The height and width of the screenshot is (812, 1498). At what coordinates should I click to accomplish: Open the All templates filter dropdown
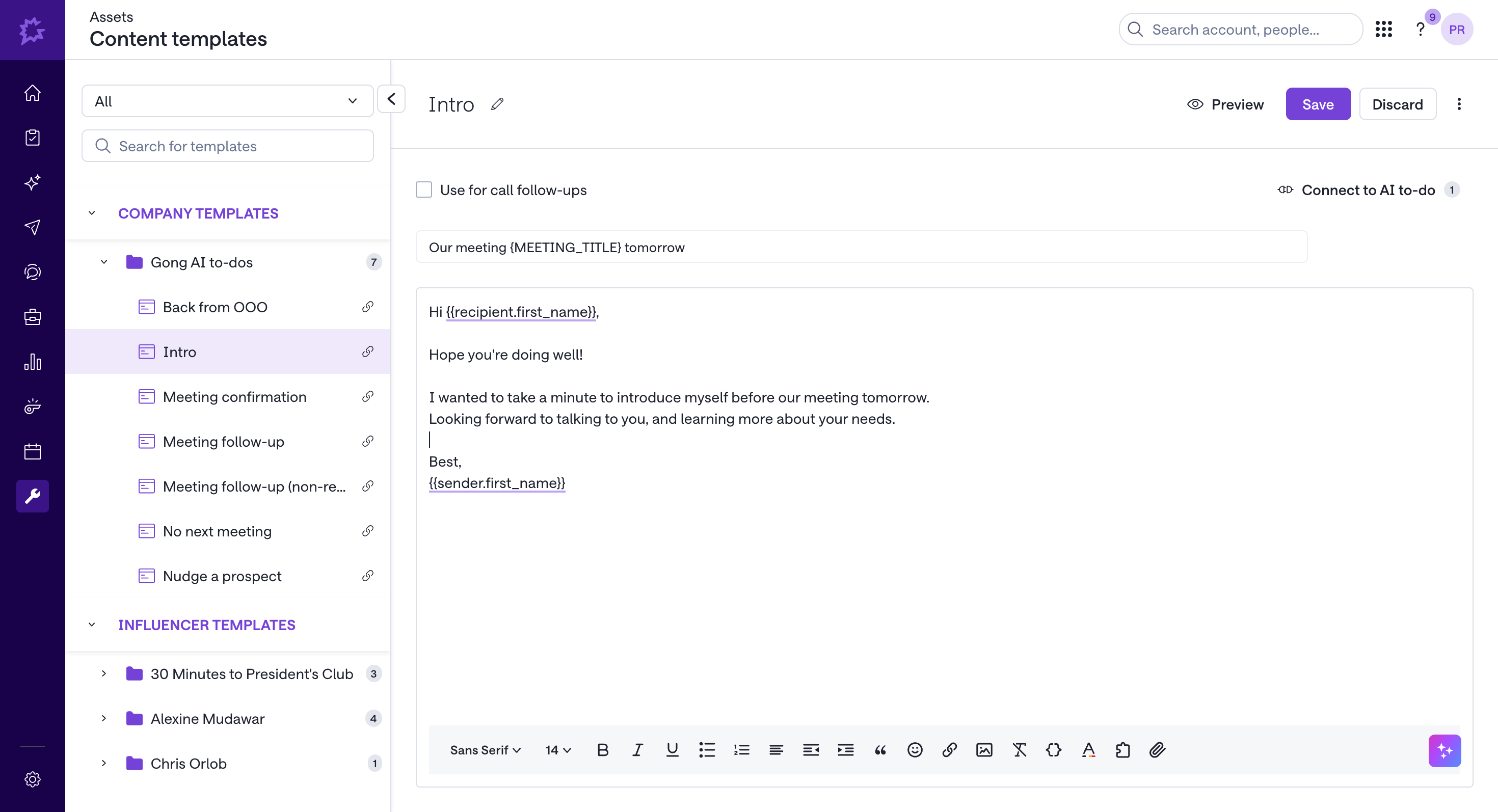[227, 101]
